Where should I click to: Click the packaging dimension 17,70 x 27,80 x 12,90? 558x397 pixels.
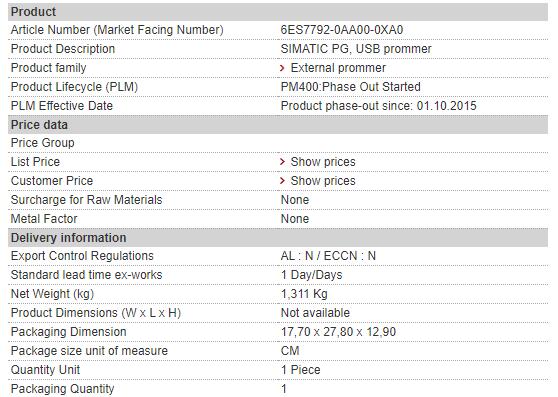[338, 332]
